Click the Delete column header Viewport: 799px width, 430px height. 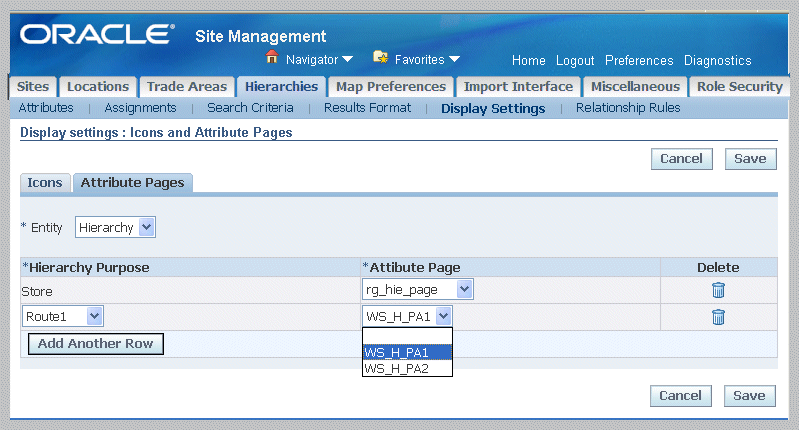coord(718,267)
